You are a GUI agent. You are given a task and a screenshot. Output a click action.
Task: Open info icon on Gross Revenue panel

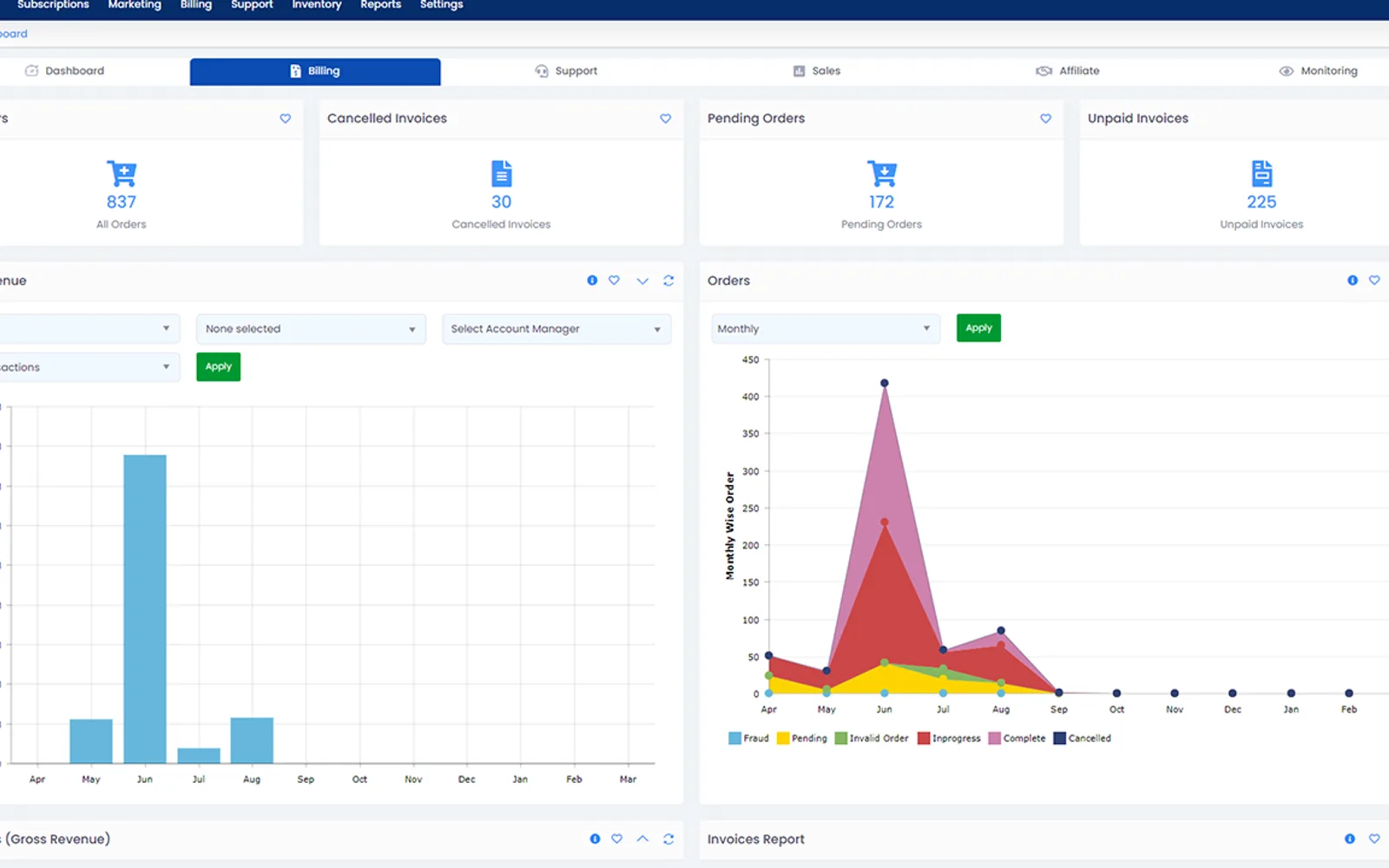pyautogui.click(x=595, y=838)
